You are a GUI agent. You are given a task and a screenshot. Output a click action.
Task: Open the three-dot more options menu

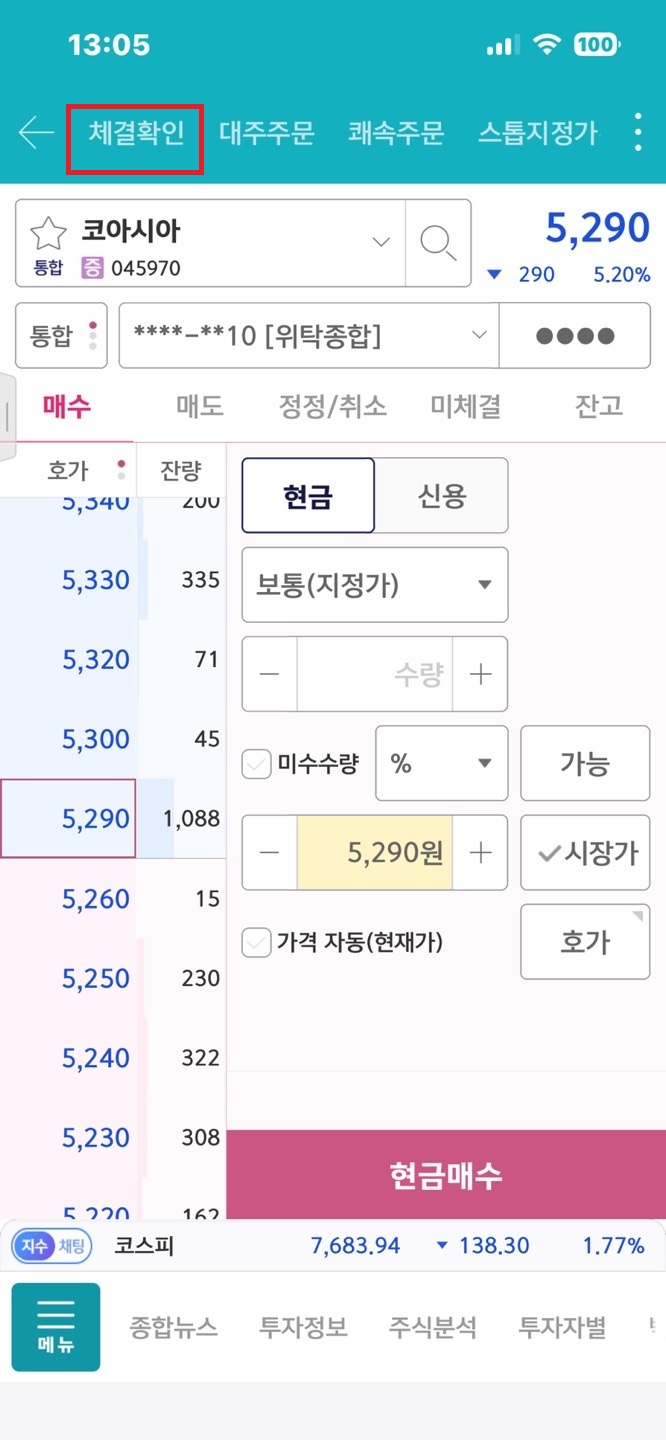tap(638, 133)
